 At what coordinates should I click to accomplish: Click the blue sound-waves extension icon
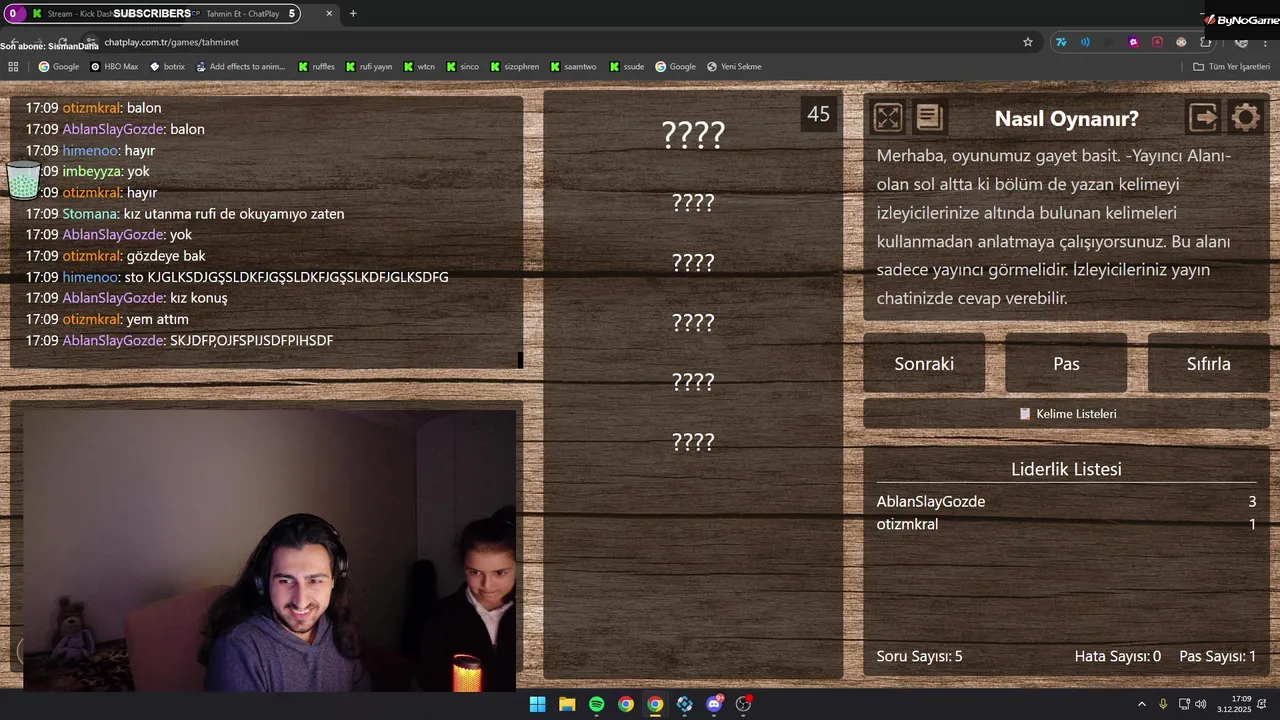coord(1085,42)
